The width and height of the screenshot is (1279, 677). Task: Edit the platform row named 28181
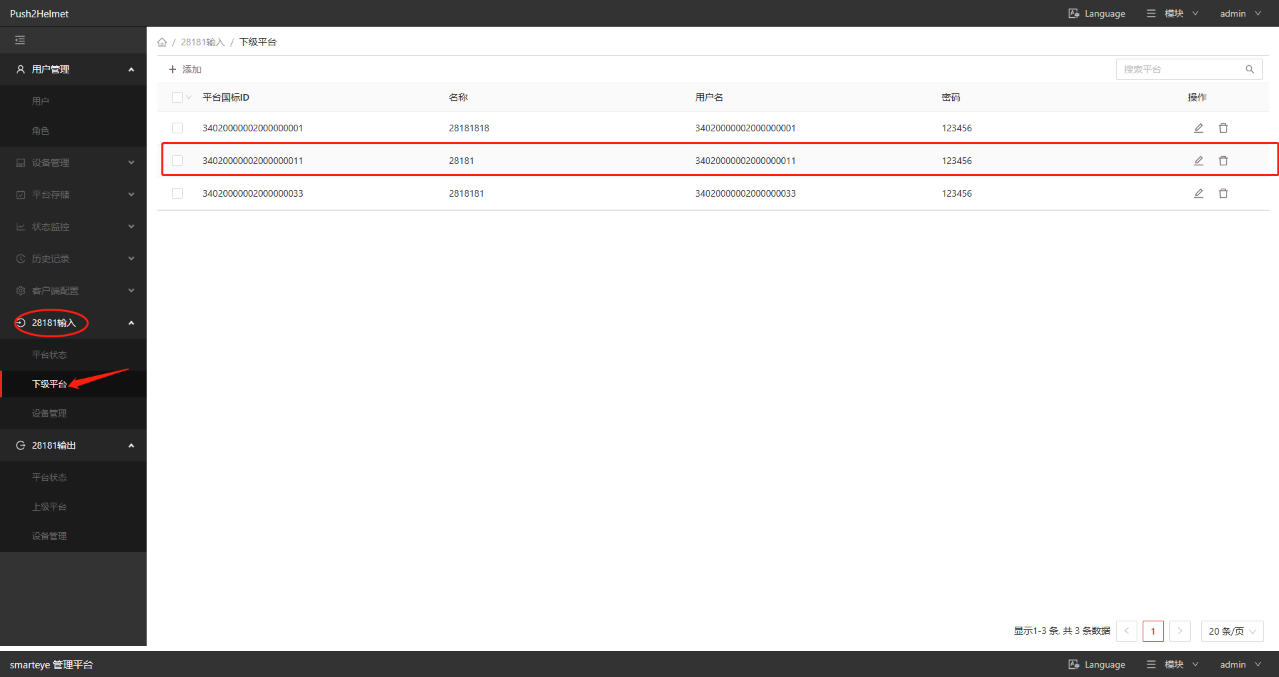[x=1198, y=160]
